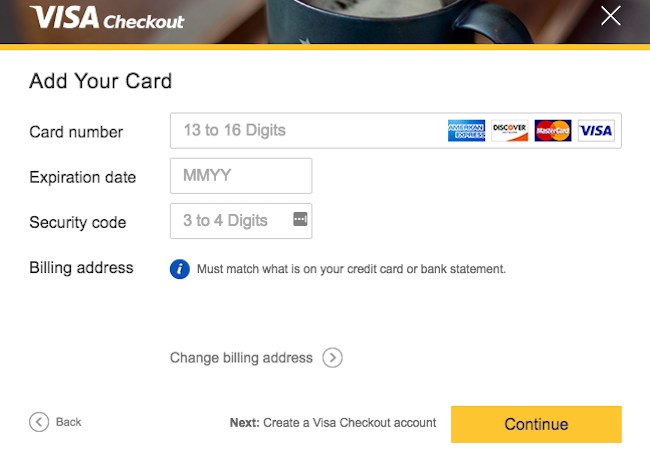Open the Change billing address link
The width and height of the screenshot is (650, 449).
click(241, 357)
